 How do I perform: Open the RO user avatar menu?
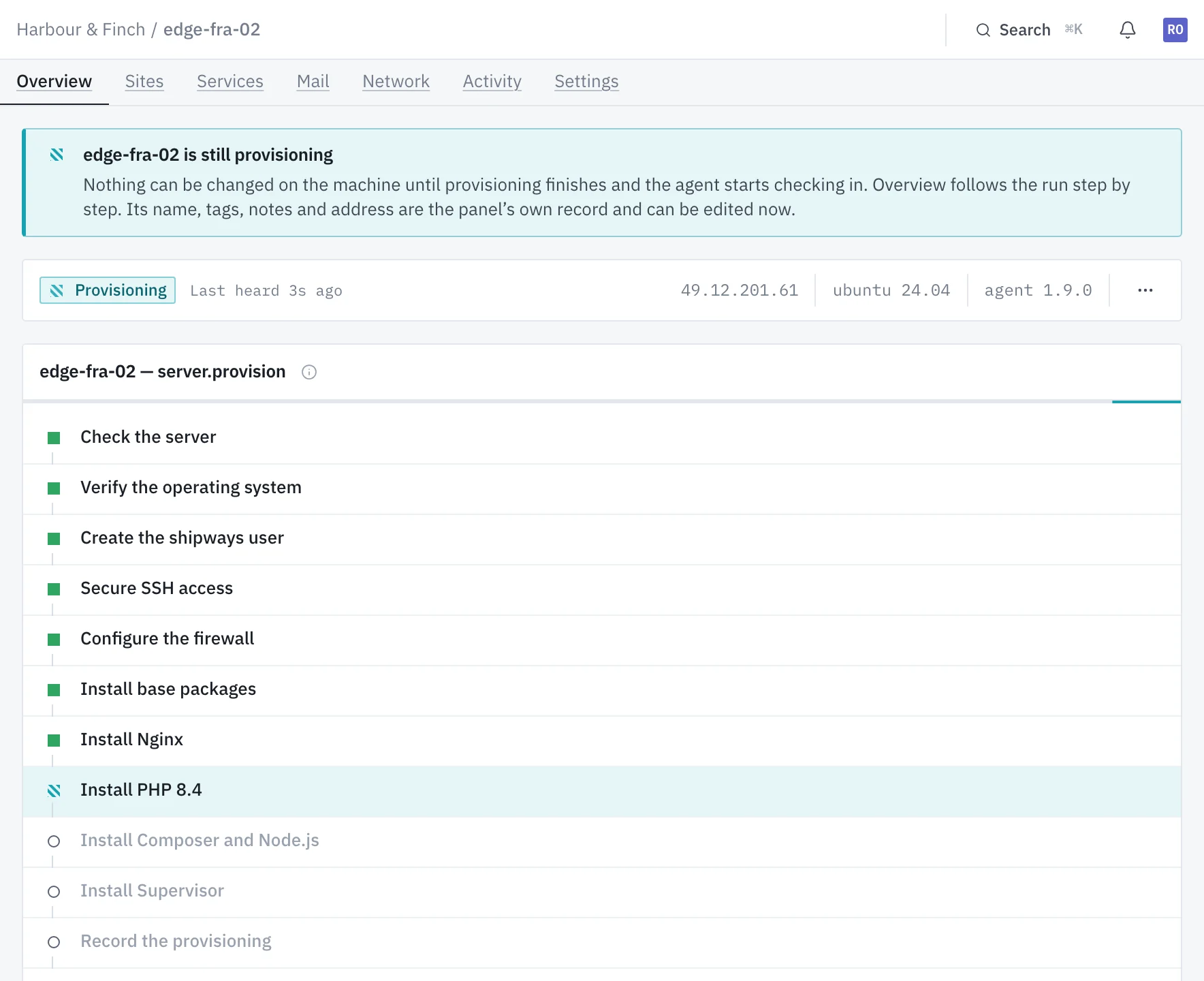point(1175,30)
